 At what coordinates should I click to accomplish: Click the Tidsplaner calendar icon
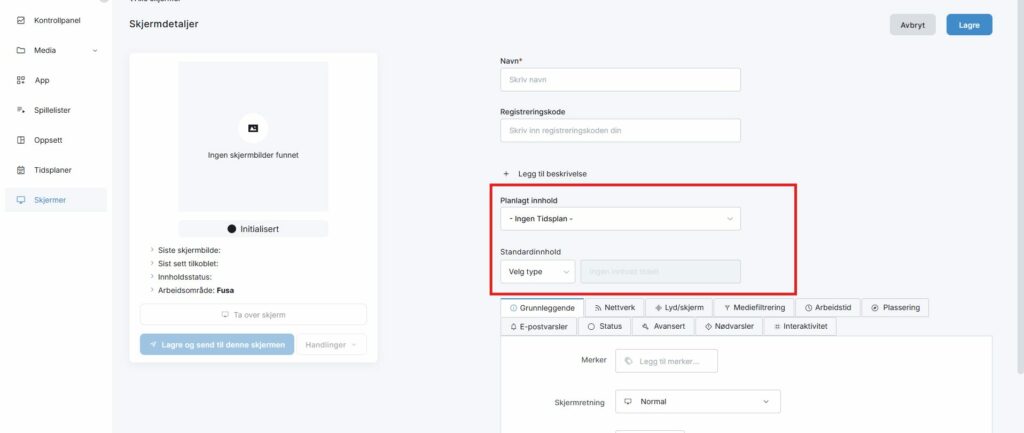pos(20,170)
